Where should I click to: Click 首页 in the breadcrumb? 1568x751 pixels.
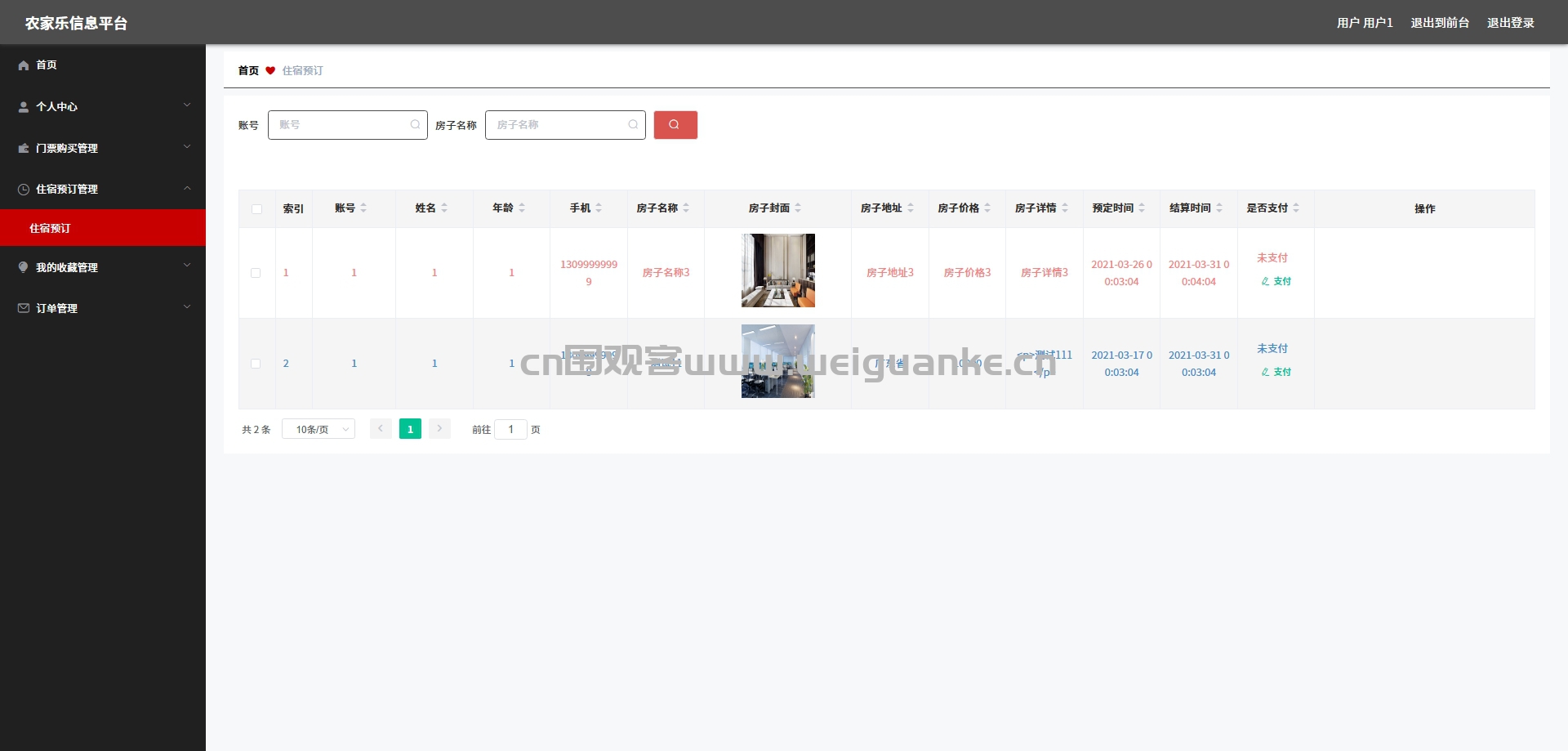pyautogui.click(x=248, y=71)
